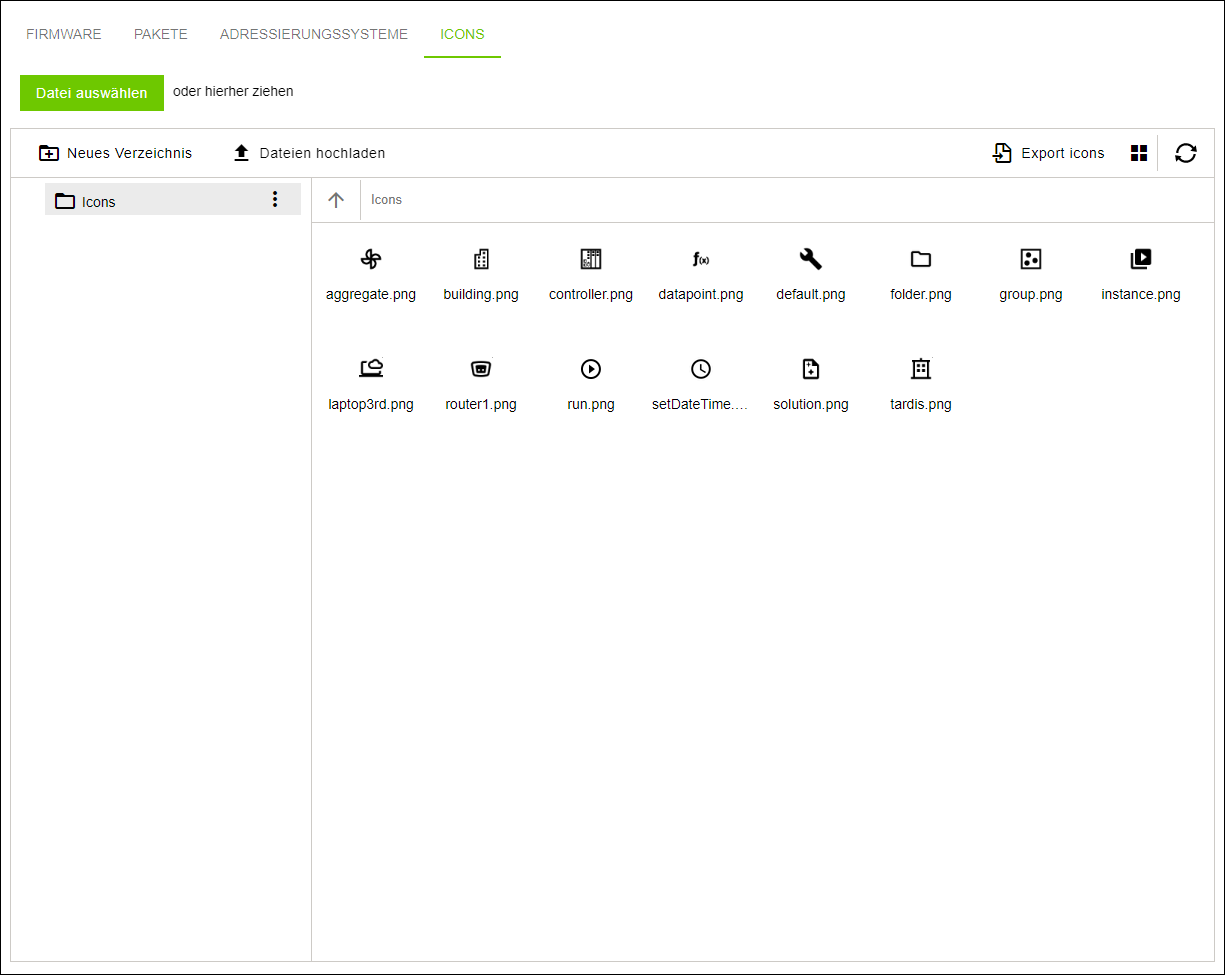Click the run.png file name
The image size is (1225, 975).
(x=591, y=404)
